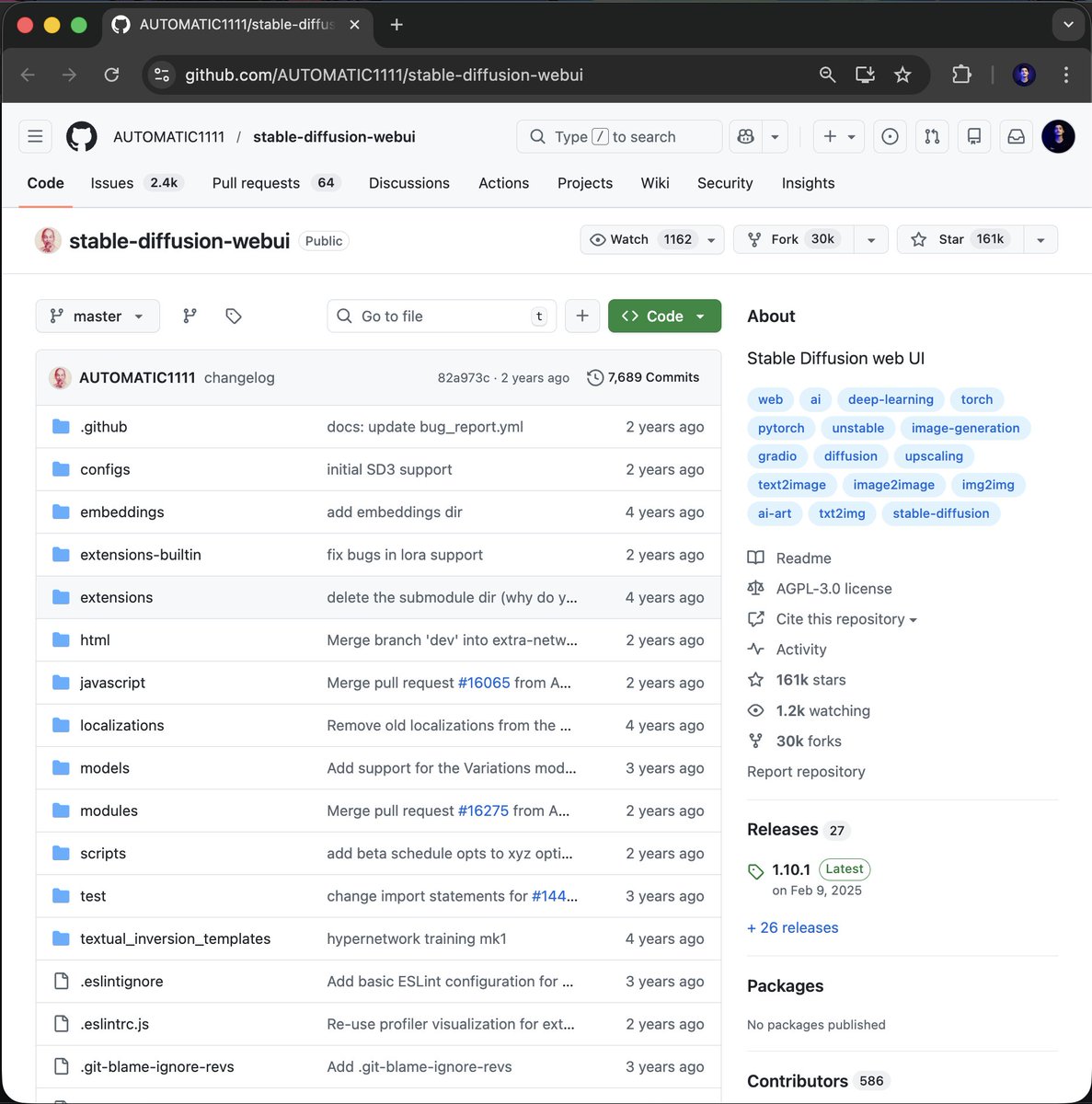Open the GitHub hamburger navigation menu
The image size is (1092, 1104).
pos(35,136)
